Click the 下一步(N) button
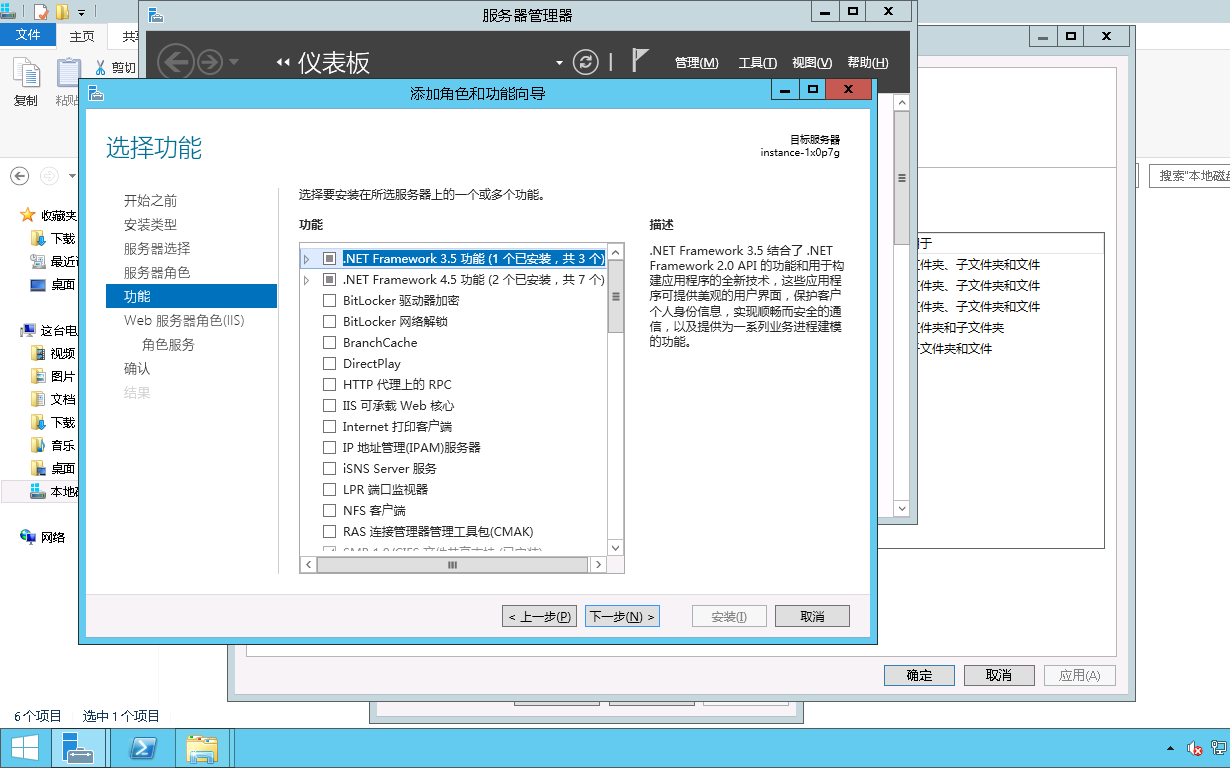 622,616
